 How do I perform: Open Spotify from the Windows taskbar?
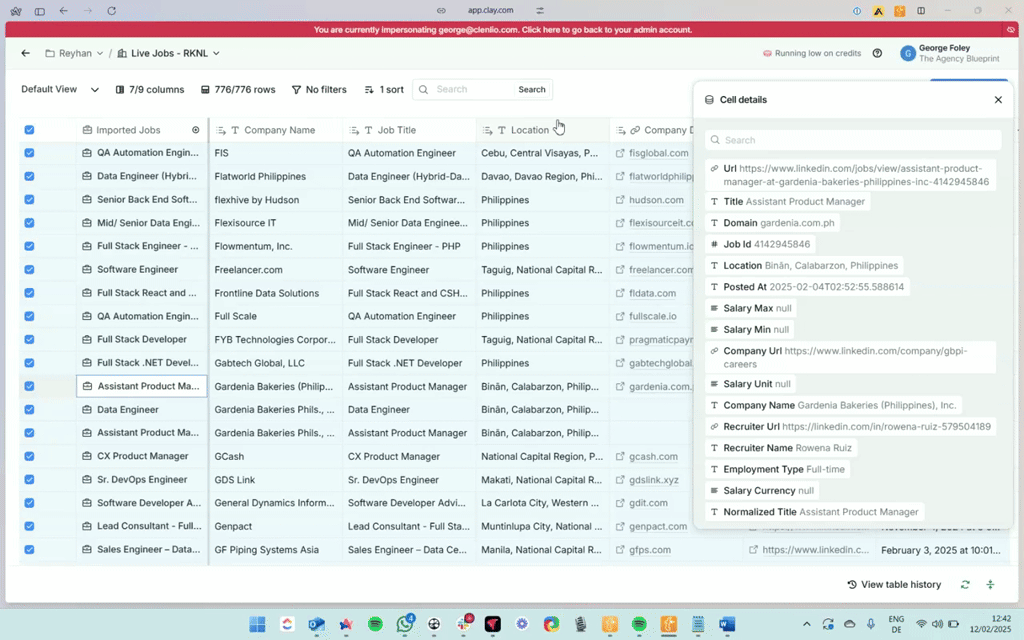coord(375,624)
